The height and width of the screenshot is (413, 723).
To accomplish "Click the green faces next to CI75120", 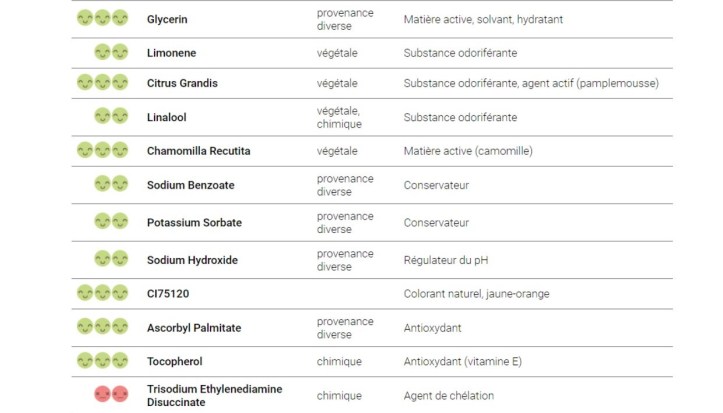I will tap(103, 293).
